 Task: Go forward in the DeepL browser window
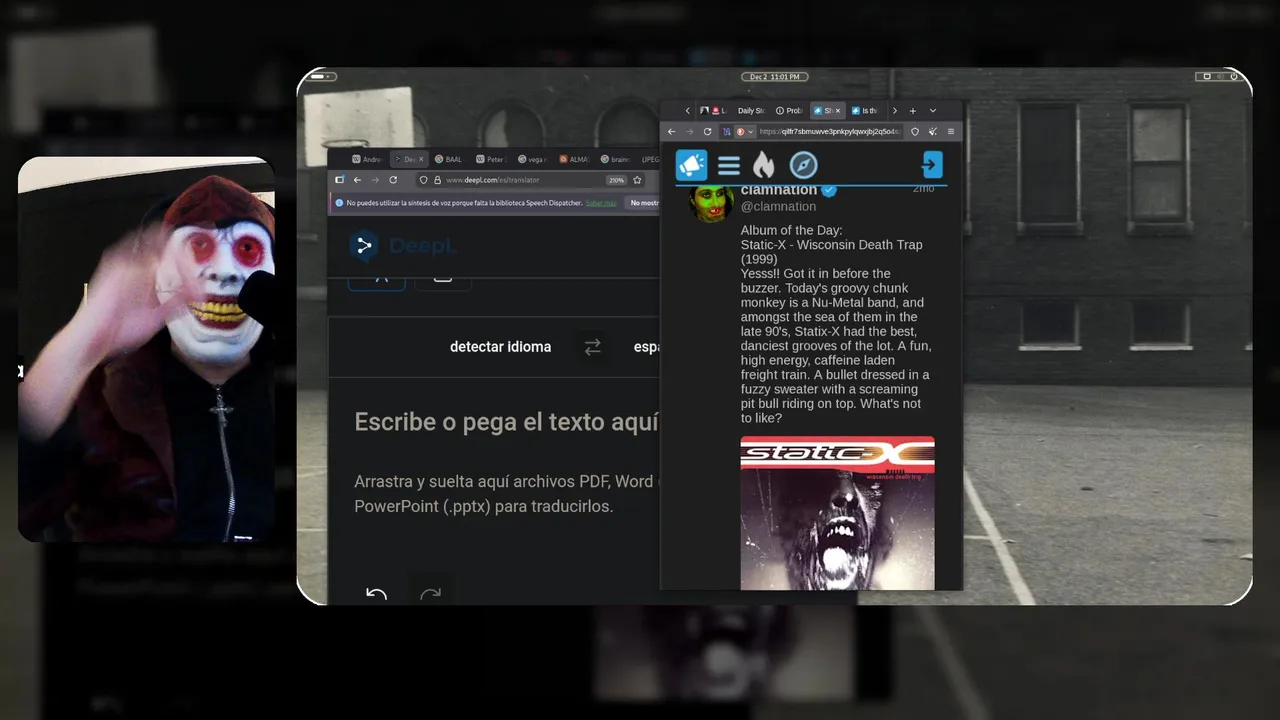coord(375,180)
